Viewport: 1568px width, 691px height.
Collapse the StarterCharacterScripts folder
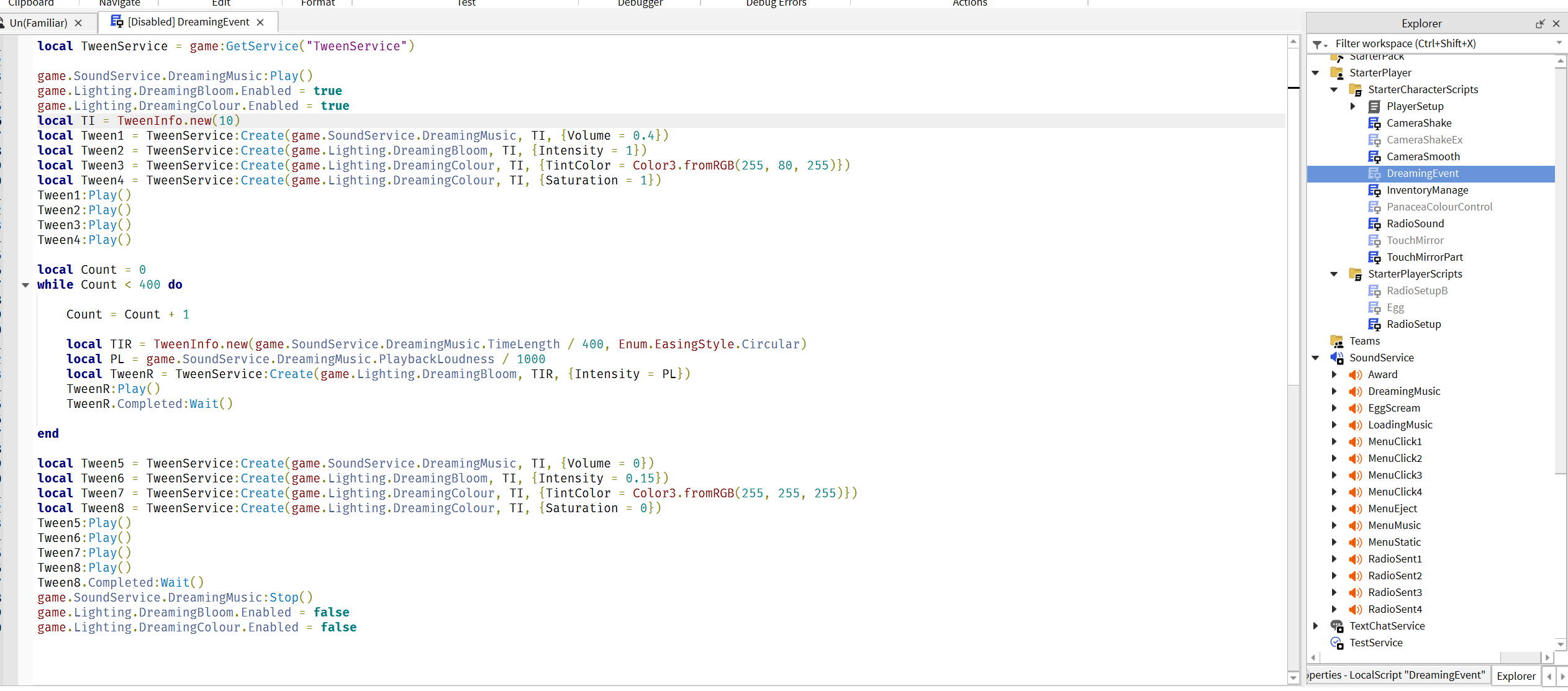pos(1334,89)
